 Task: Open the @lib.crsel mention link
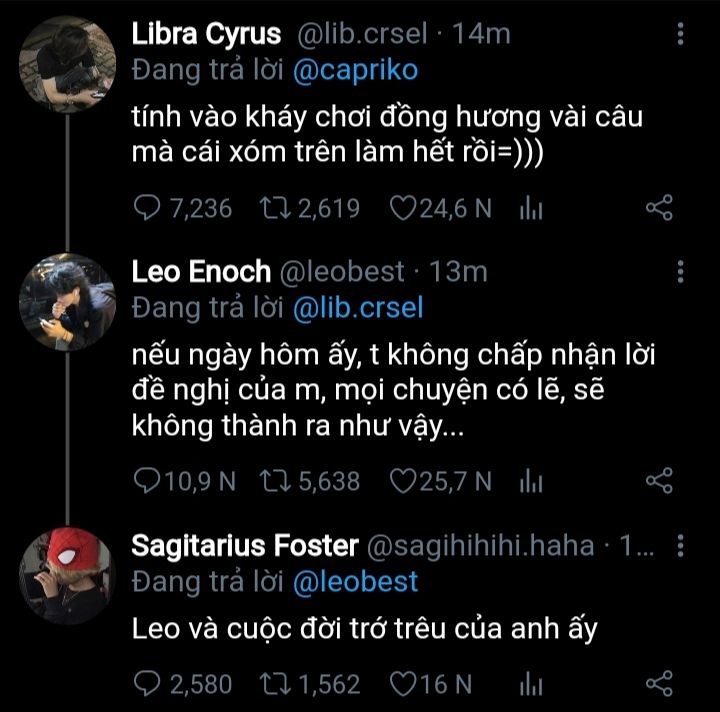(x=360, y=308)
